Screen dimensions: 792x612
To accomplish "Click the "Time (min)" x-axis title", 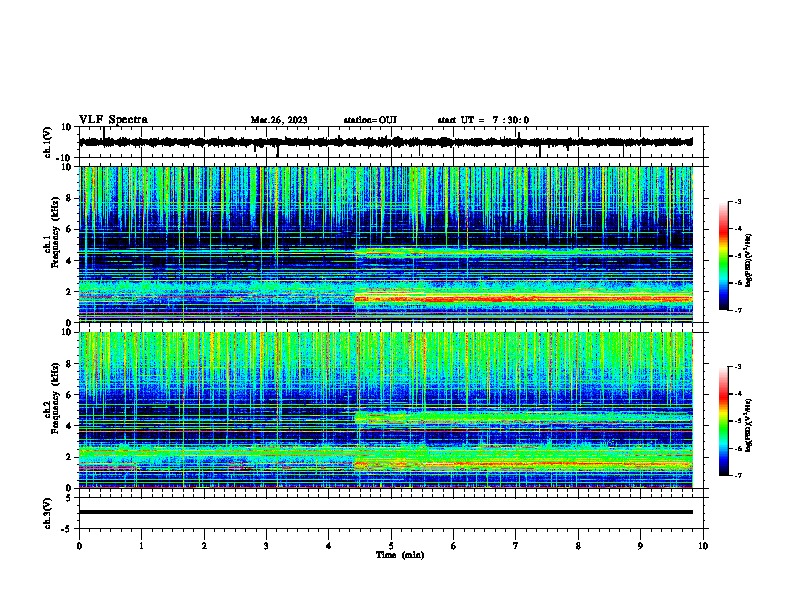I will click(400, 555).
